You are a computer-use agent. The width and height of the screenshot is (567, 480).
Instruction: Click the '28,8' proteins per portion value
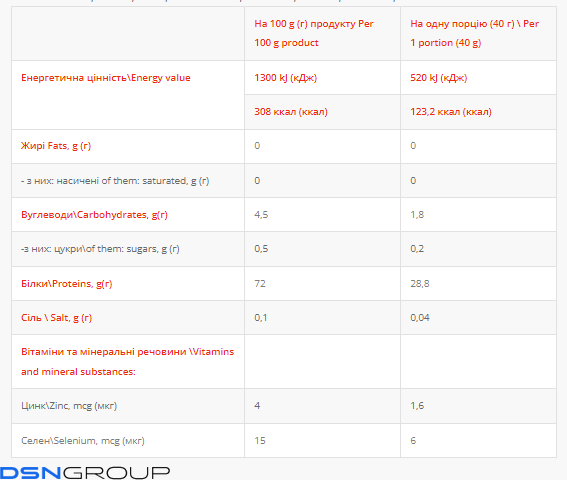point(419,284)
